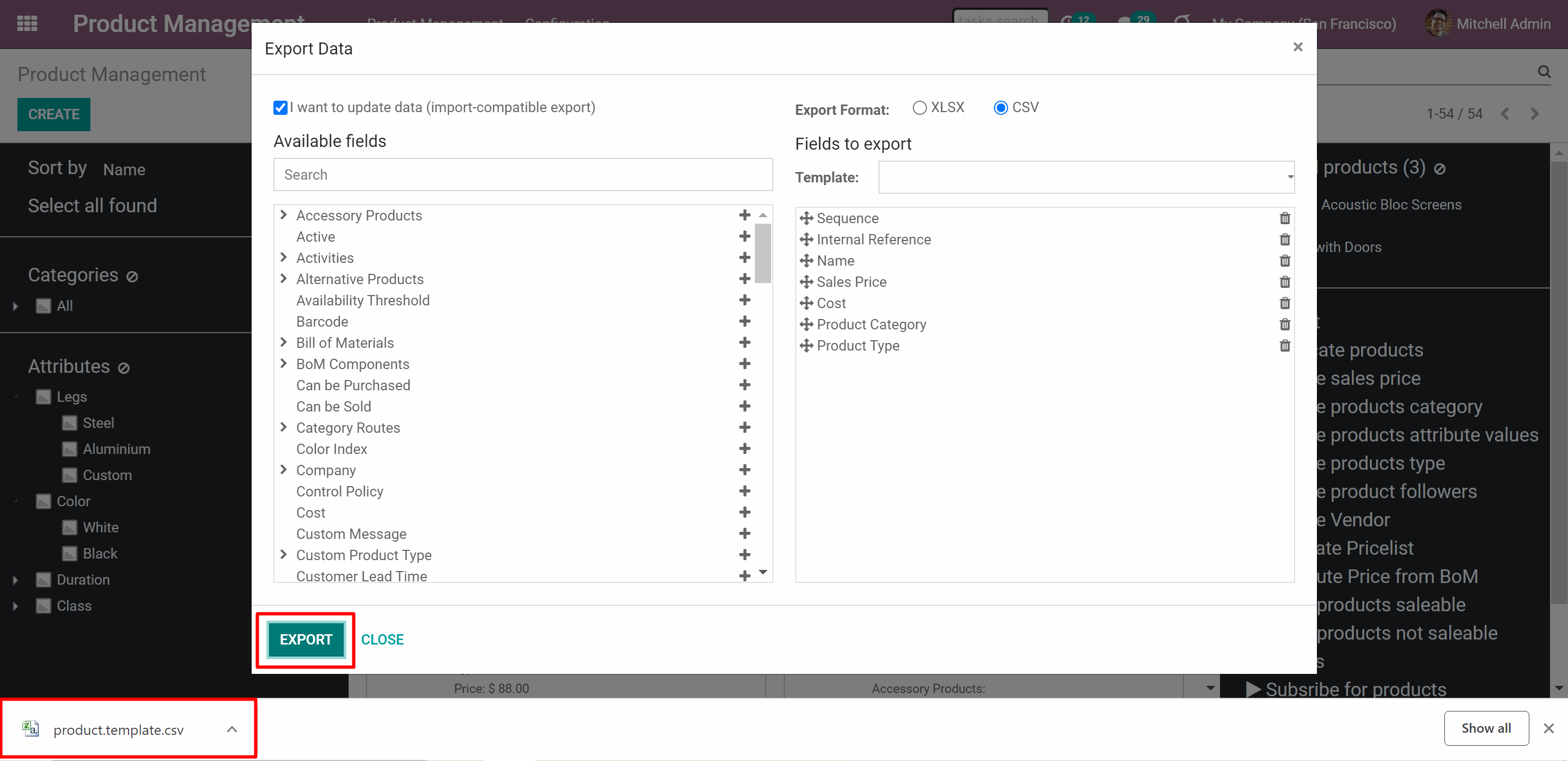Screen dimensions: 1568x761
Task: Select CSV export format
Action: click(x=1000, y=108)
